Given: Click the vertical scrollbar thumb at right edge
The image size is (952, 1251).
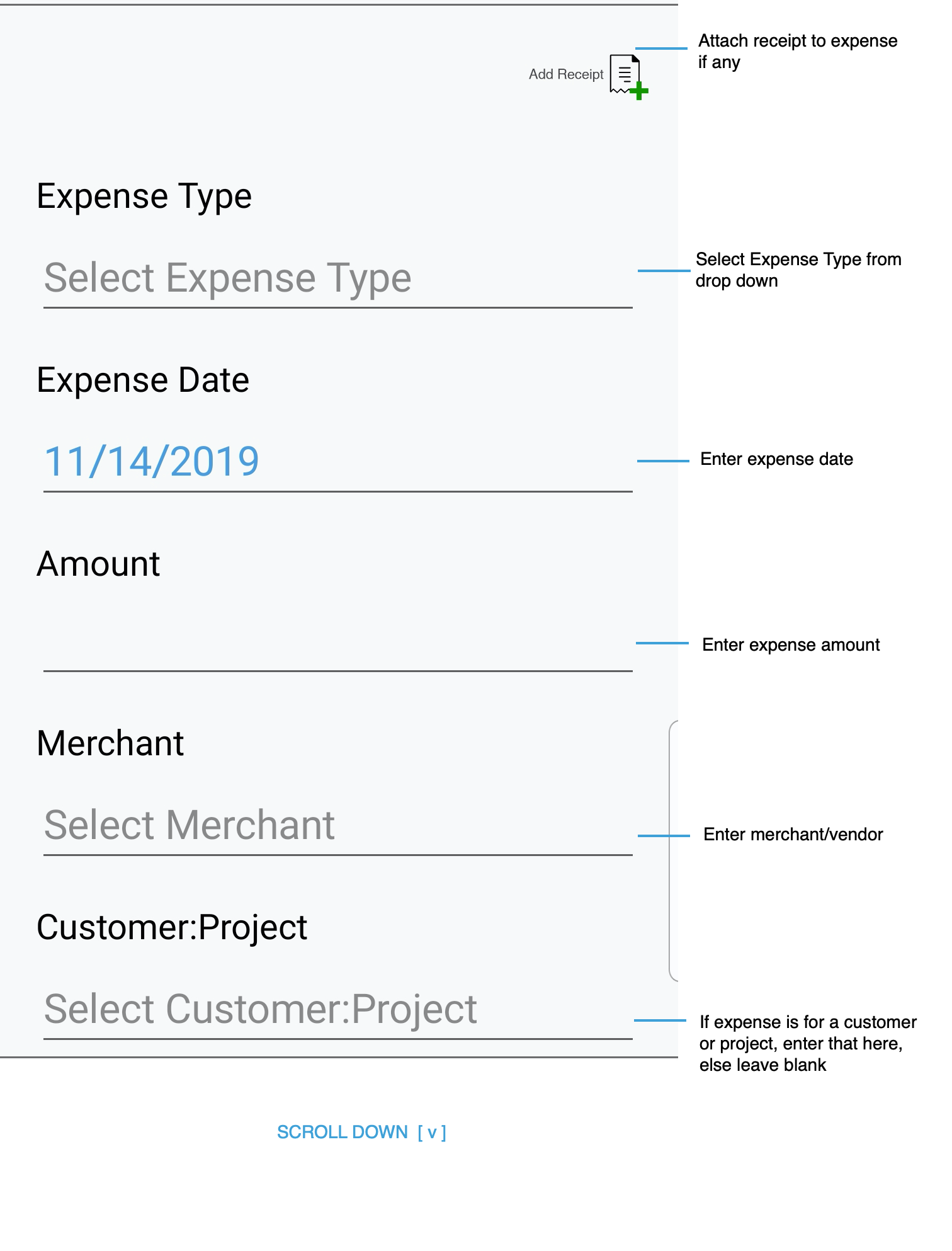Looking at the screenshot, I should tap(673, 850).
